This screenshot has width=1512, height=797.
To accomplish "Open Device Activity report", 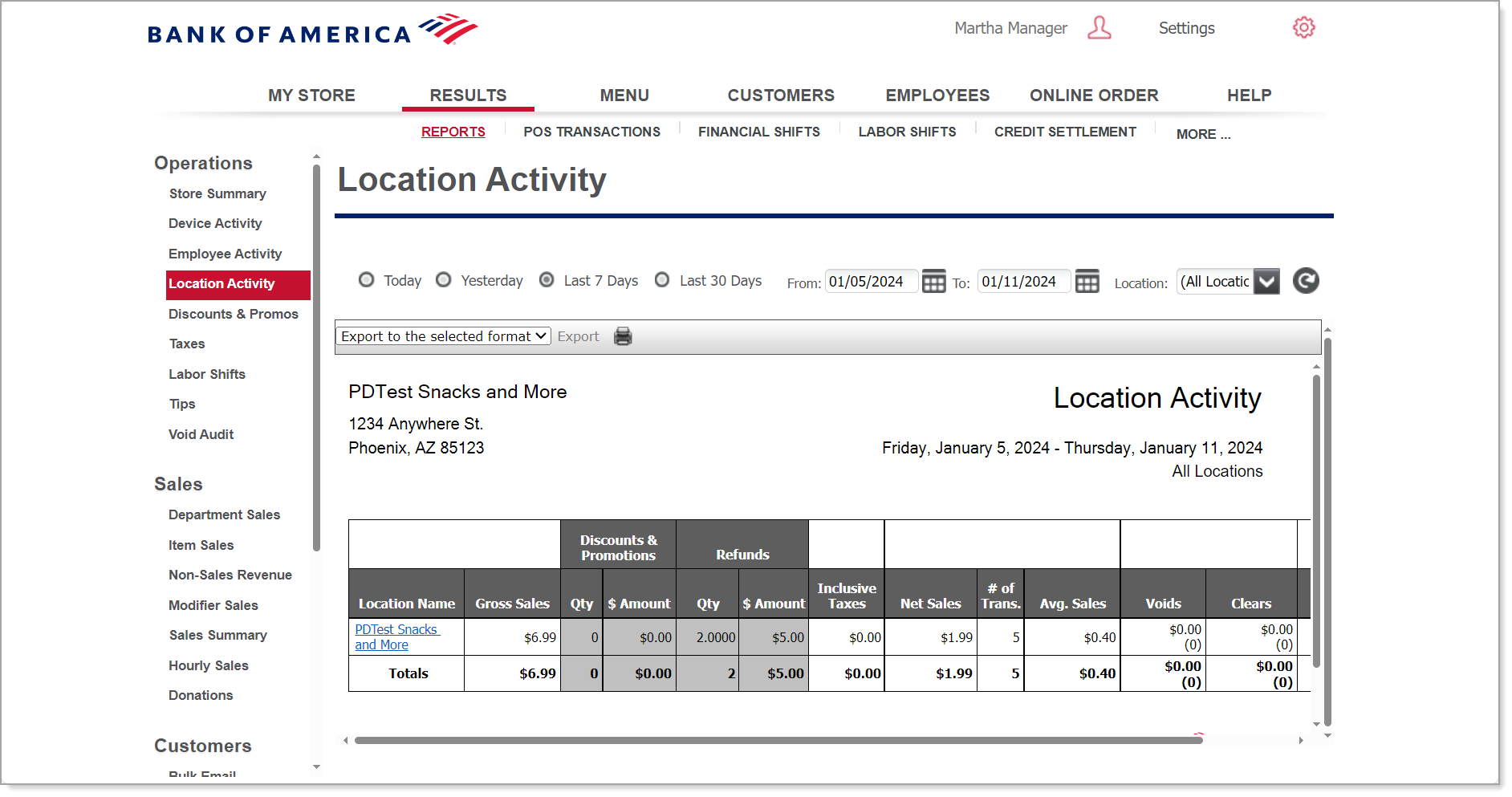I will tap(215, 223).
